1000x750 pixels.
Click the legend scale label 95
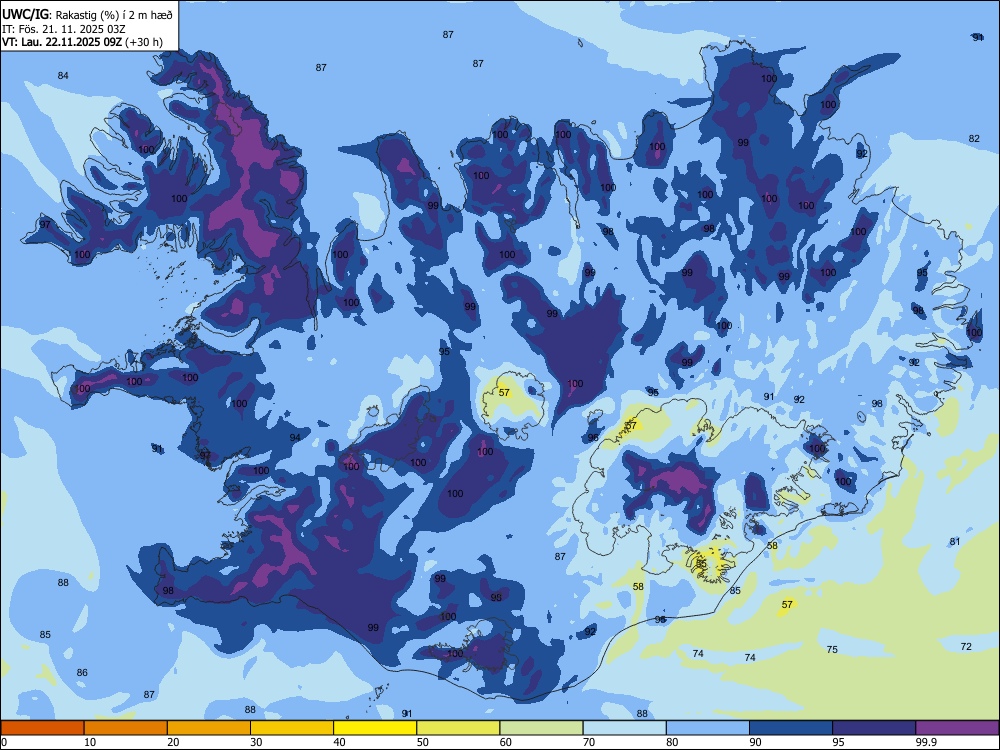click(839, 742)
